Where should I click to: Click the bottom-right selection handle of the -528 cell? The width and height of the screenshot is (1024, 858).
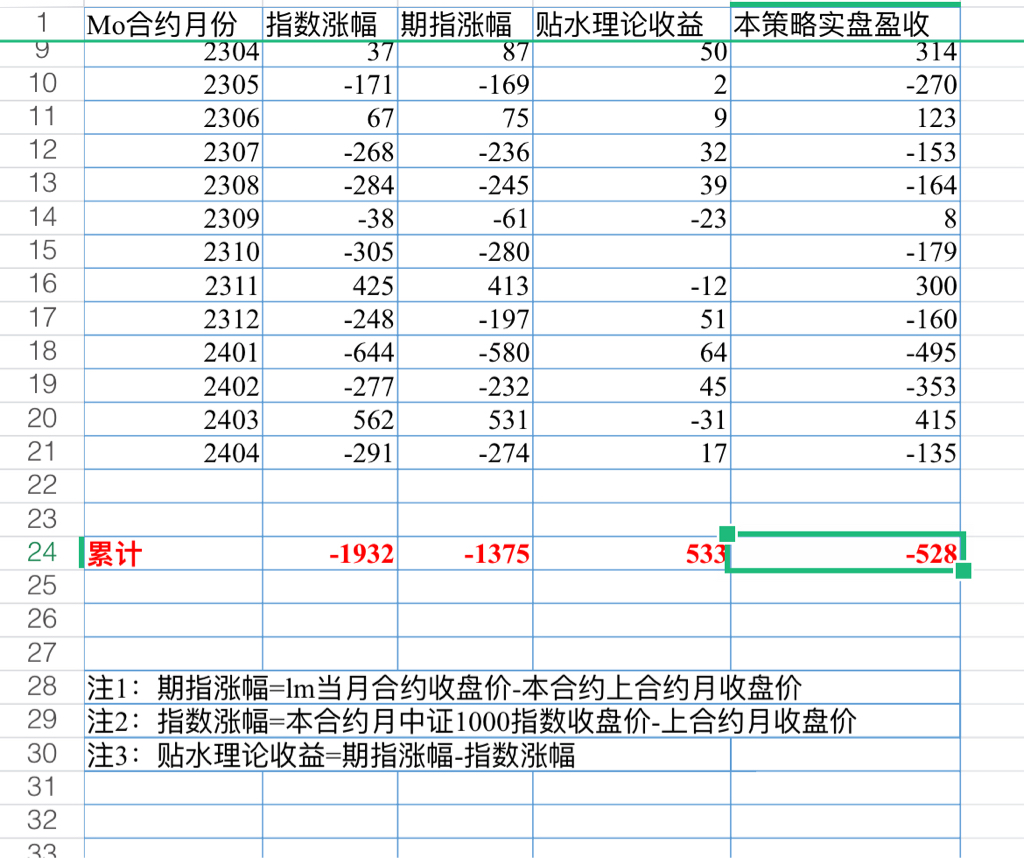[x=963, y=571]
